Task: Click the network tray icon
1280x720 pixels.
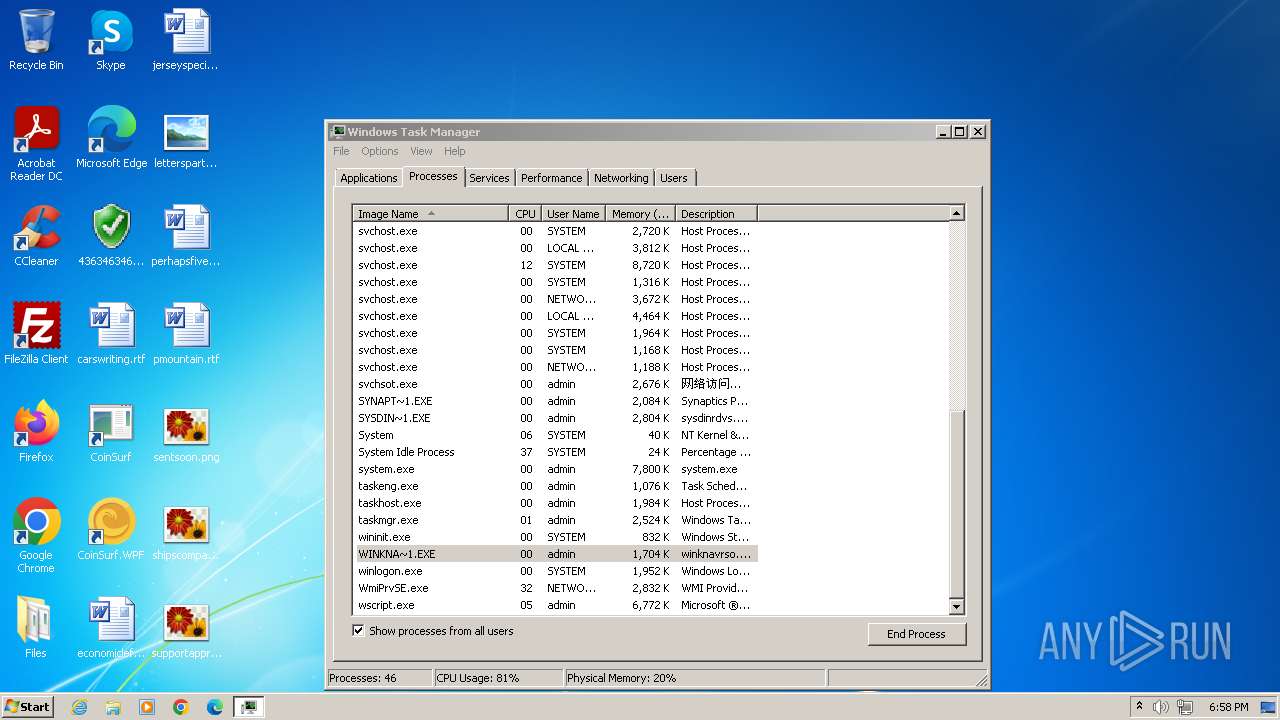Action: [1185, 707]
